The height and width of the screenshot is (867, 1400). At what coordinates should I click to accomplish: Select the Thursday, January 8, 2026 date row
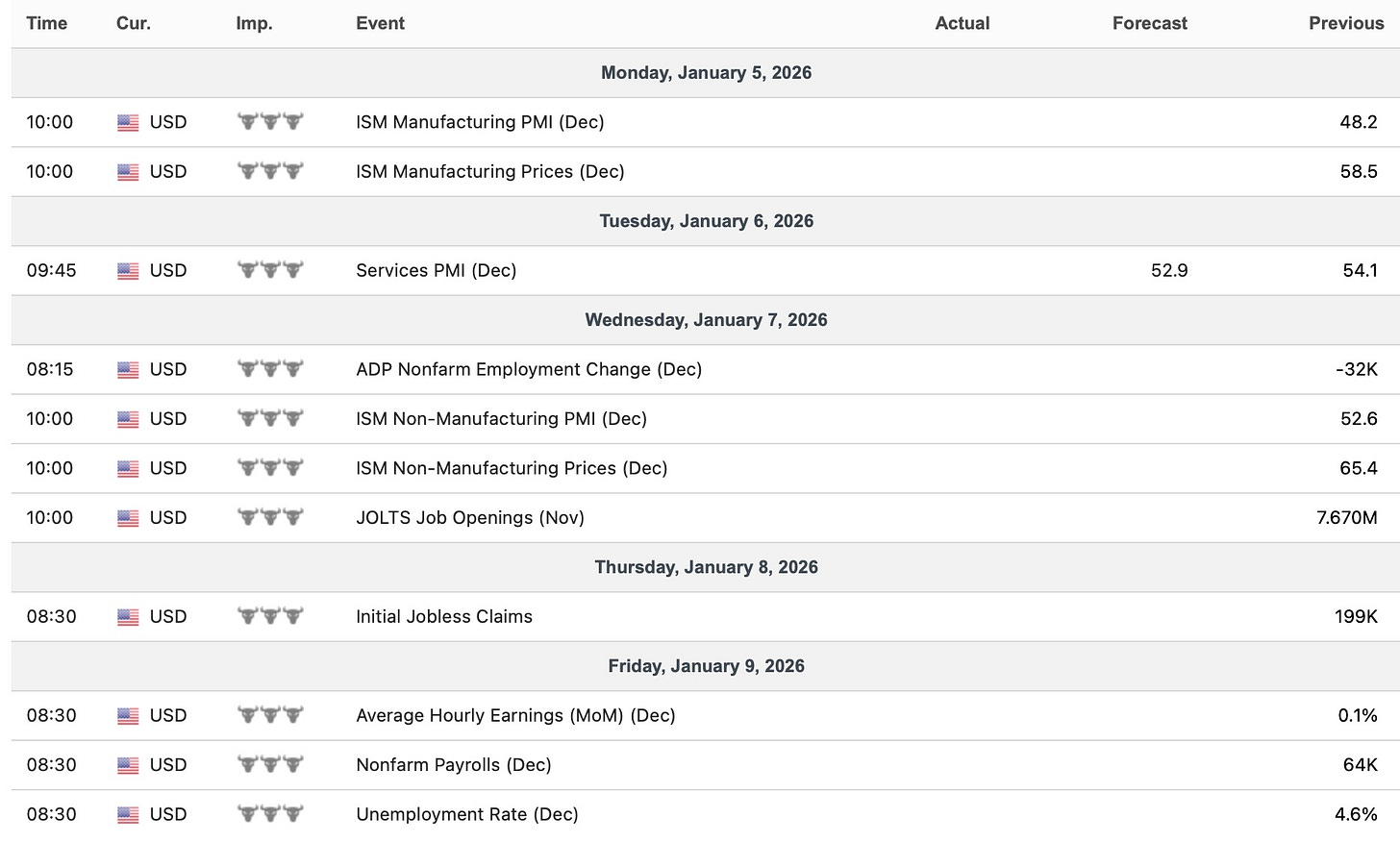pos(706,567)
